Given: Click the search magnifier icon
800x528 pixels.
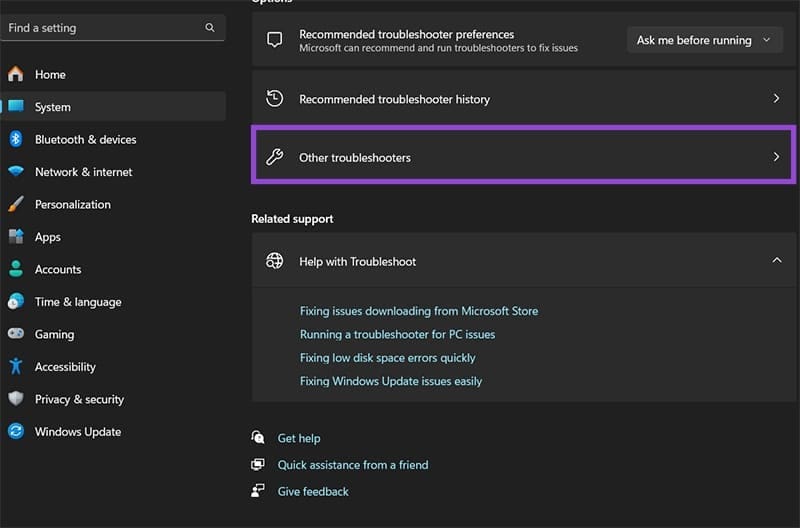Looking at the screenshot, I should 210,28.
